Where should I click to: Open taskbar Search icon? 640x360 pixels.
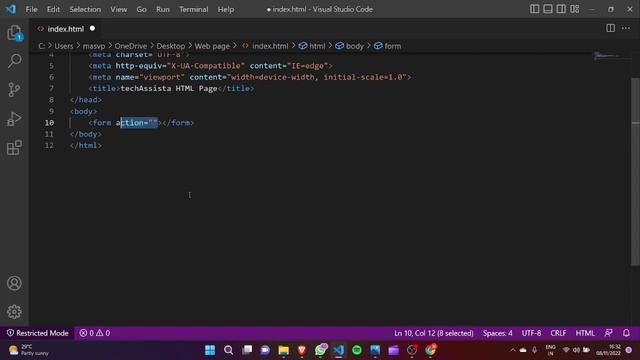229,350
